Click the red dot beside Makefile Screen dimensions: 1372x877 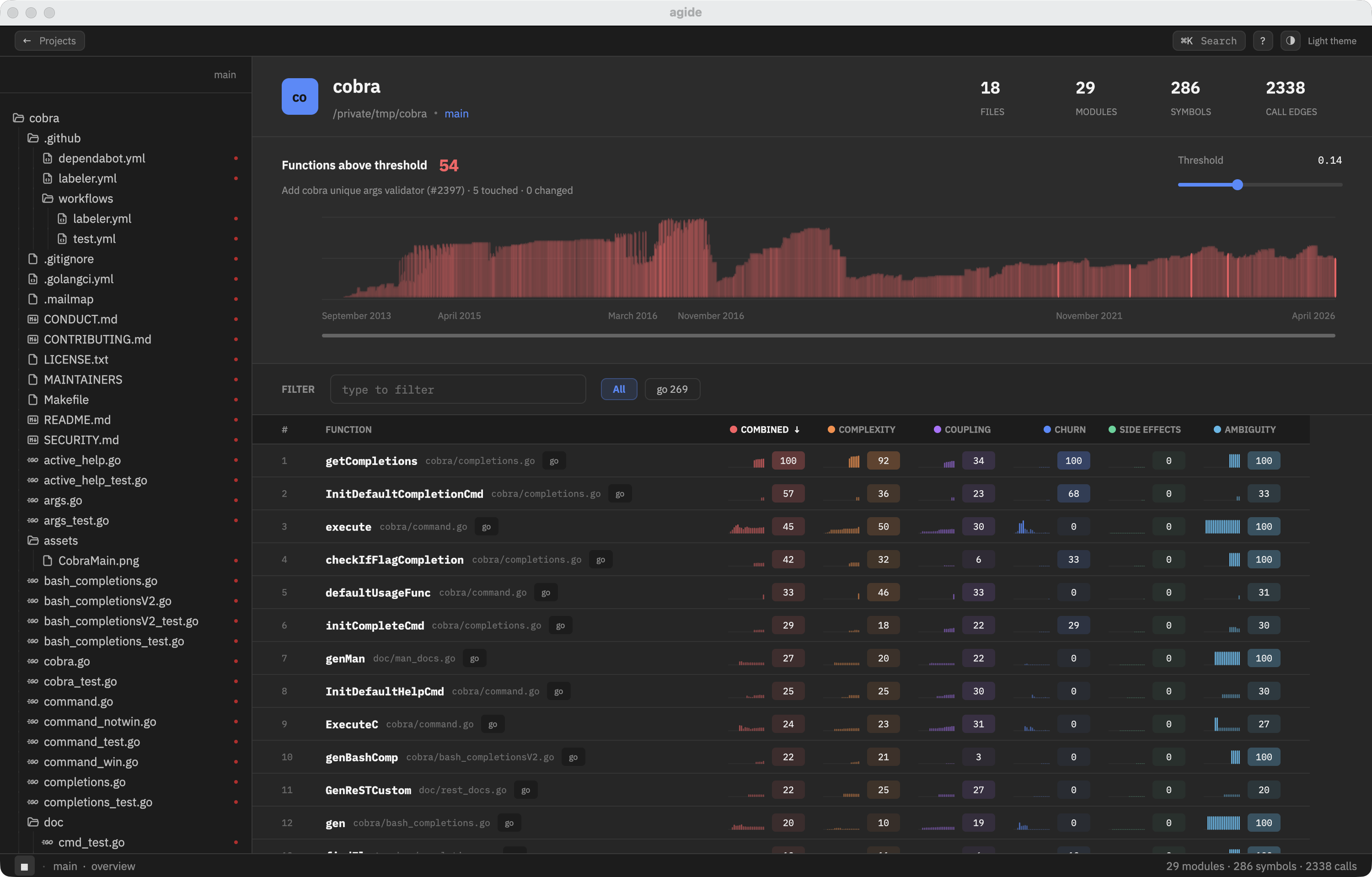(236, 400)
